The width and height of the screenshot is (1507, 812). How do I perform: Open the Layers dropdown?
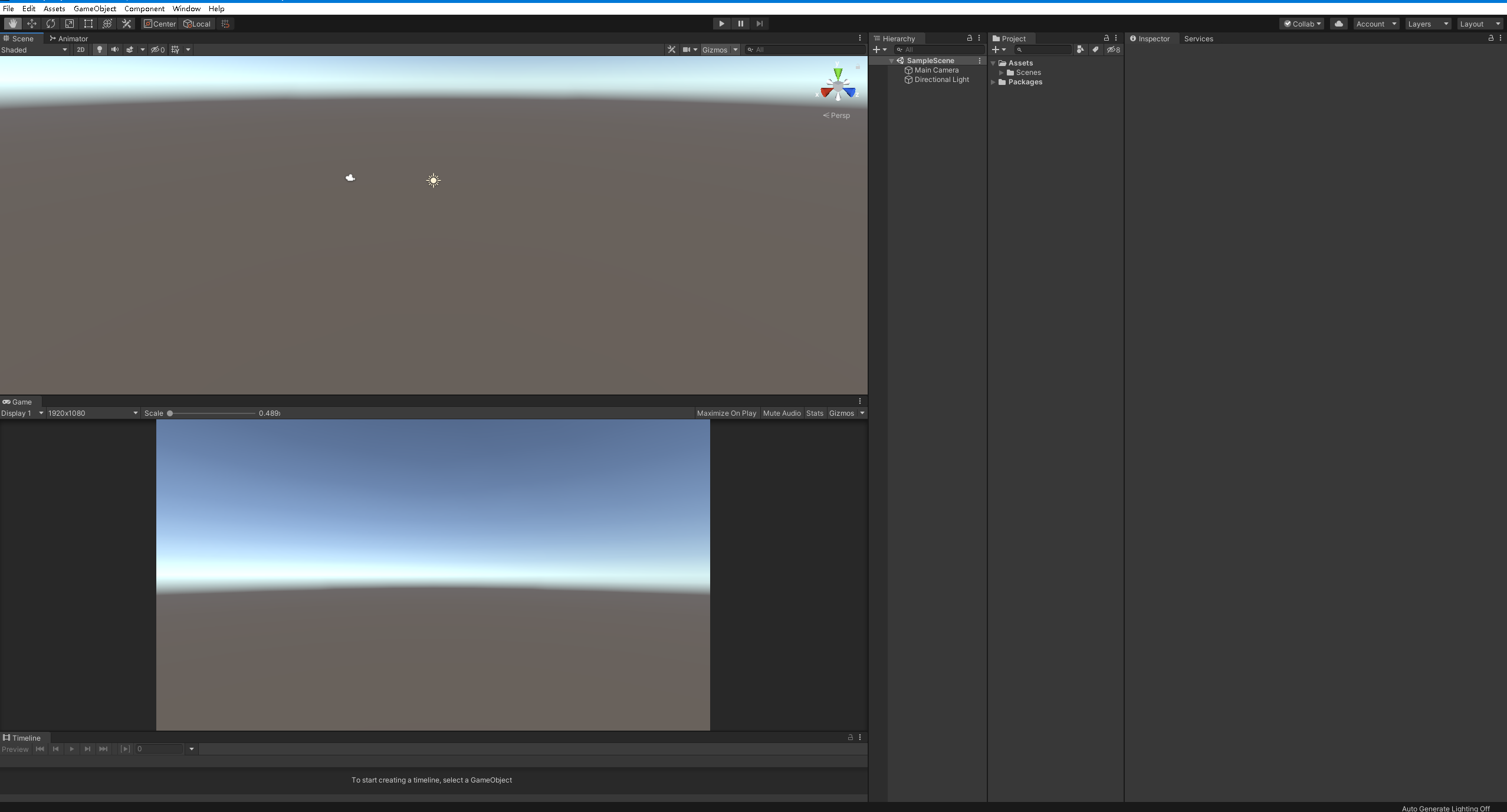pos(1428,24)
